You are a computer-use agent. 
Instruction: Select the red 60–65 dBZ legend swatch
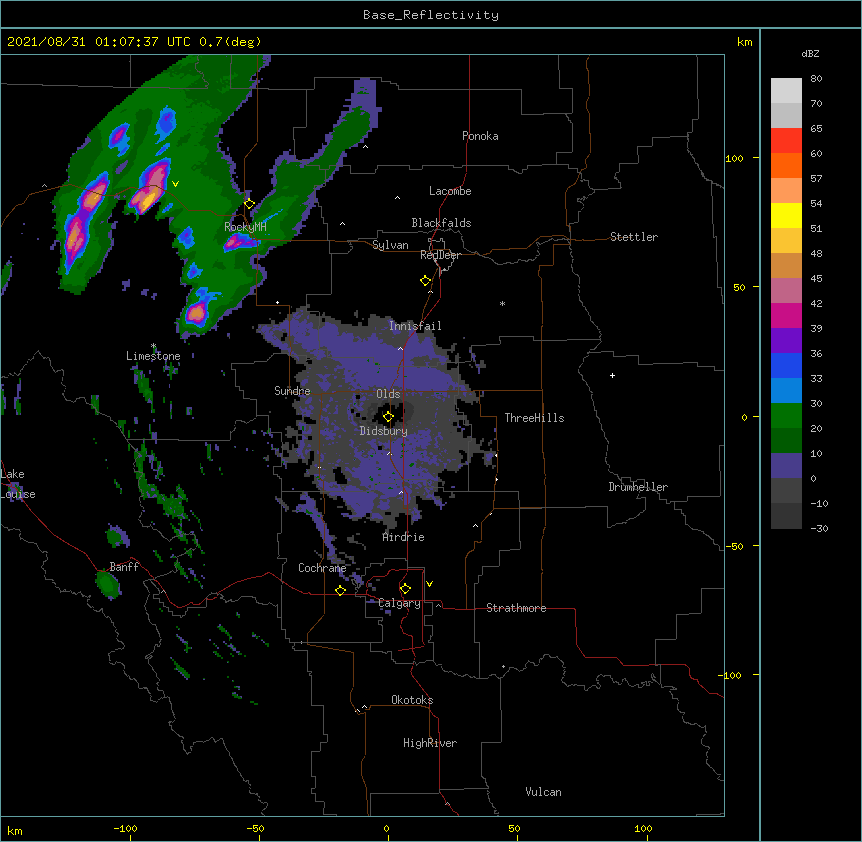point(786,141)
